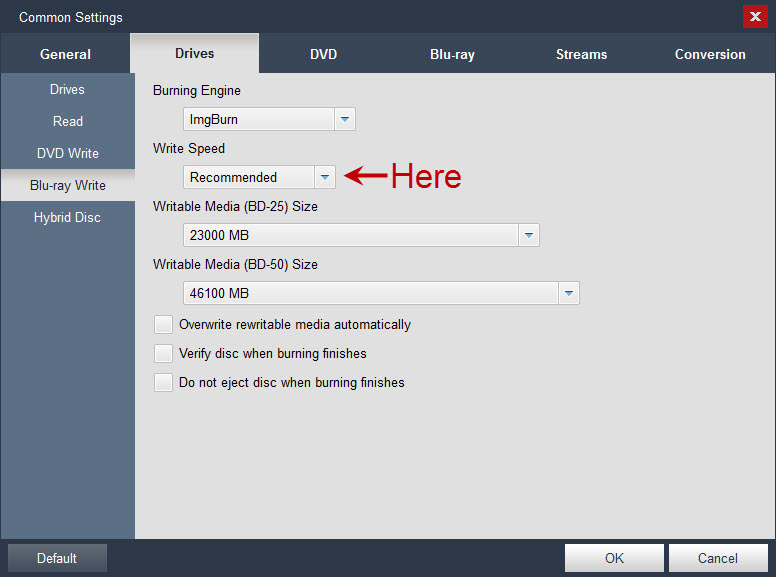
Task: Select Hybrid Disc in sidebar
Action: pos(67,217)
